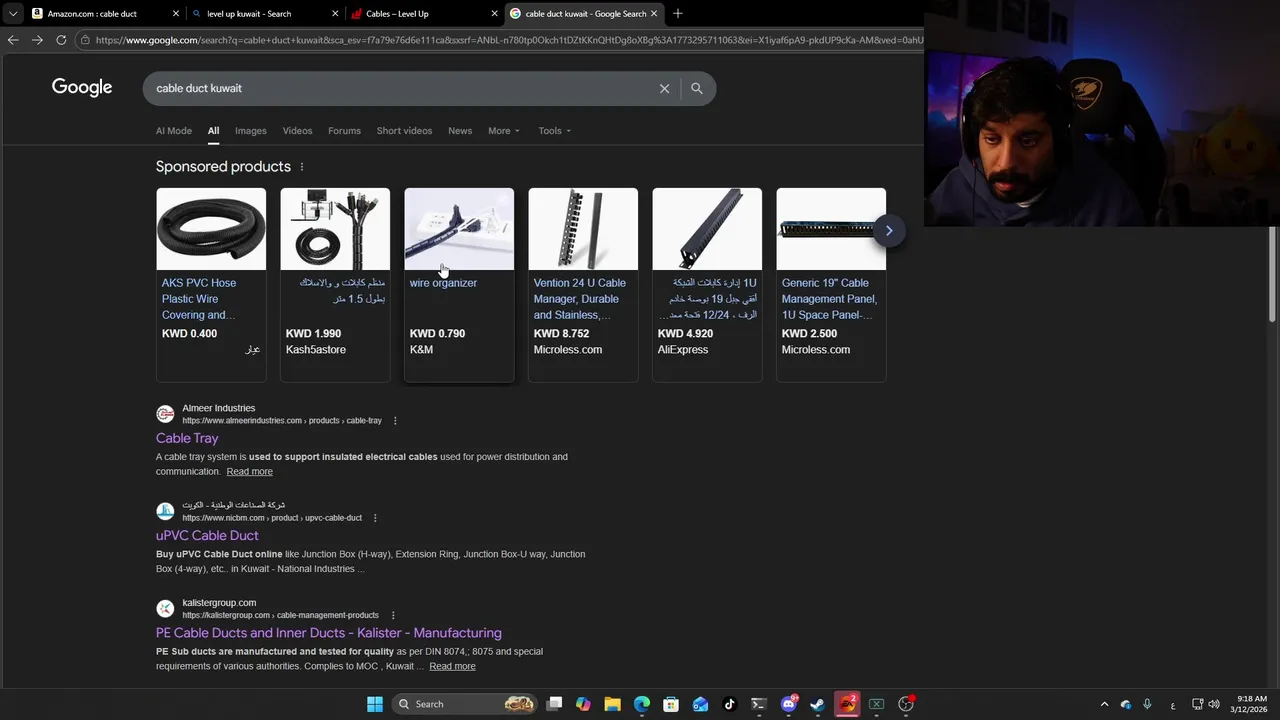
Task: Switch to News results tab
Action: [460, 131]
